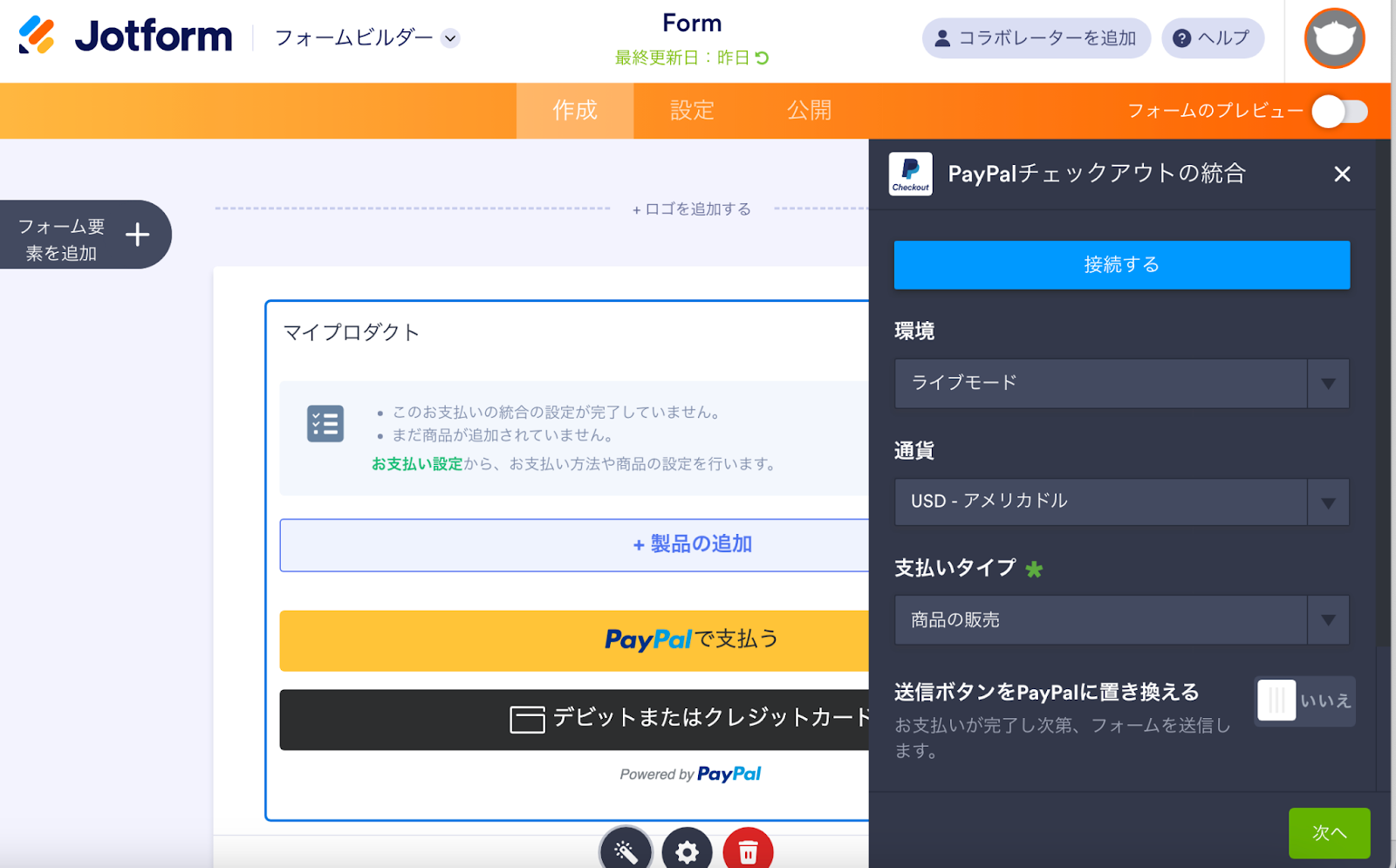Click the blue 接続する button
This screenshot has width=1396, height=868.
point(1121,264)
